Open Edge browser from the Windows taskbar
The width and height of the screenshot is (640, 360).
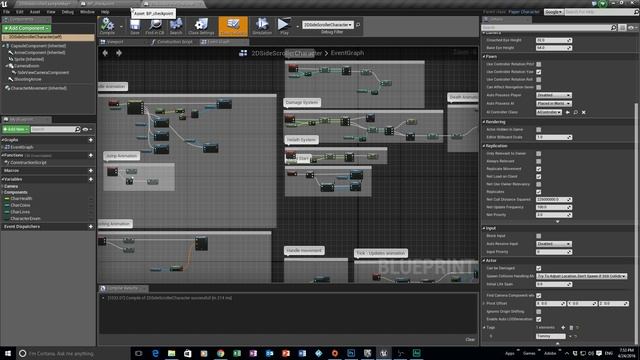coord(155,353)
